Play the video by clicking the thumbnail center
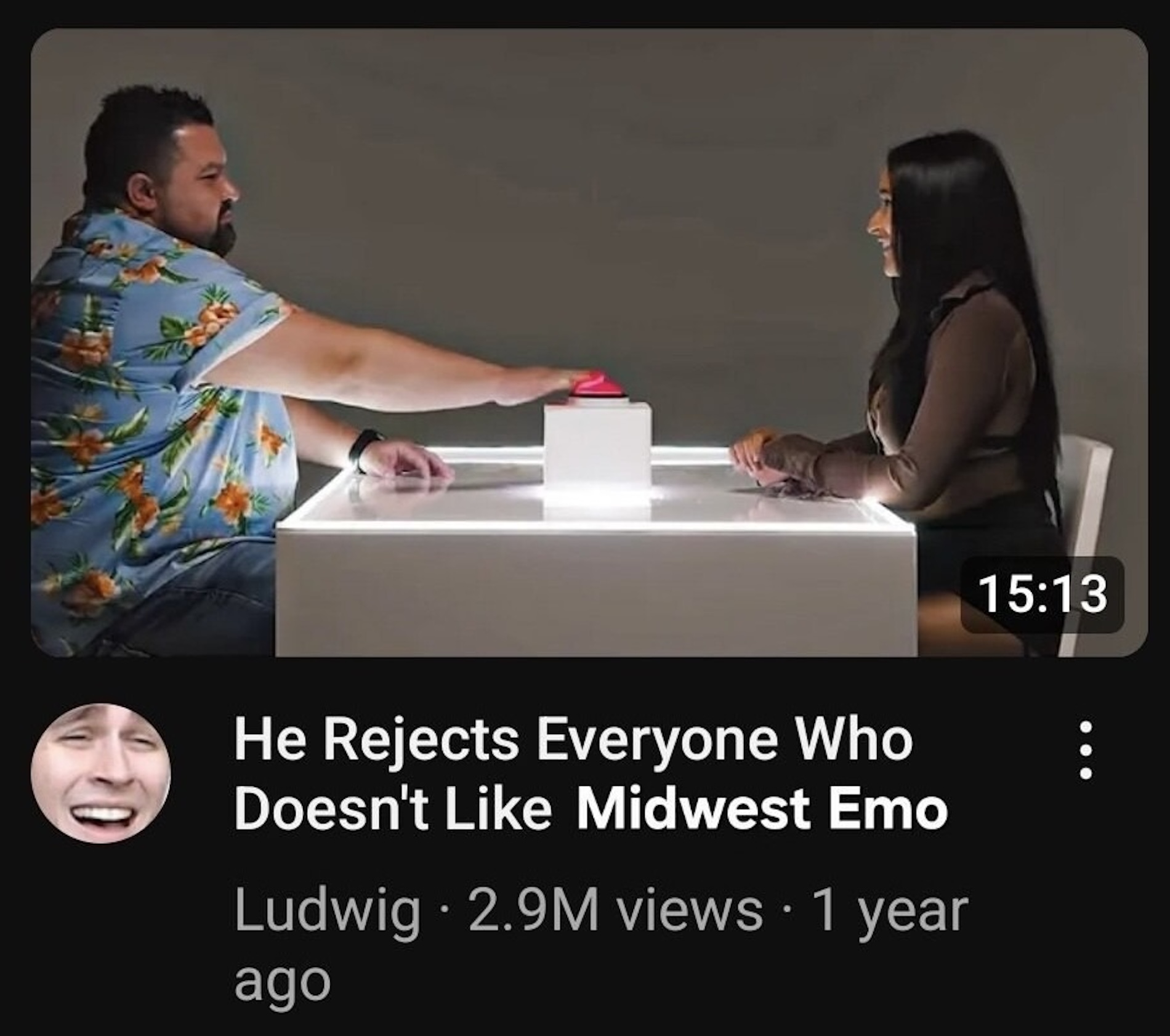Screen dimensions: 1170x1036 (x=589, y=342)
